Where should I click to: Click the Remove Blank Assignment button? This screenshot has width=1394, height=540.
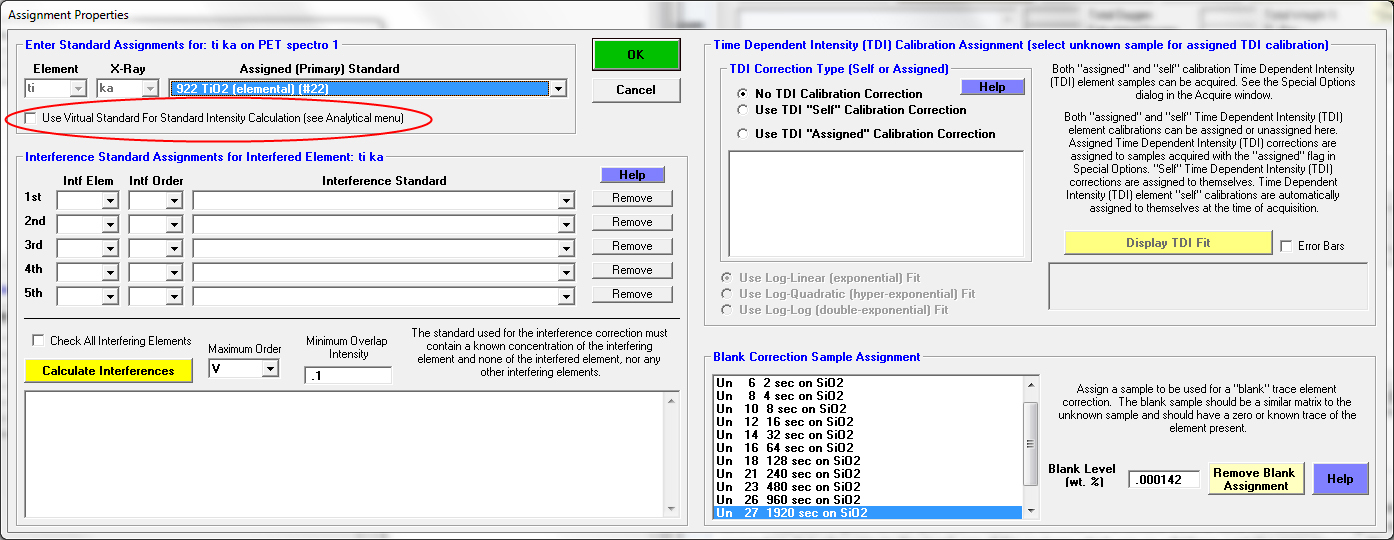1255,479
